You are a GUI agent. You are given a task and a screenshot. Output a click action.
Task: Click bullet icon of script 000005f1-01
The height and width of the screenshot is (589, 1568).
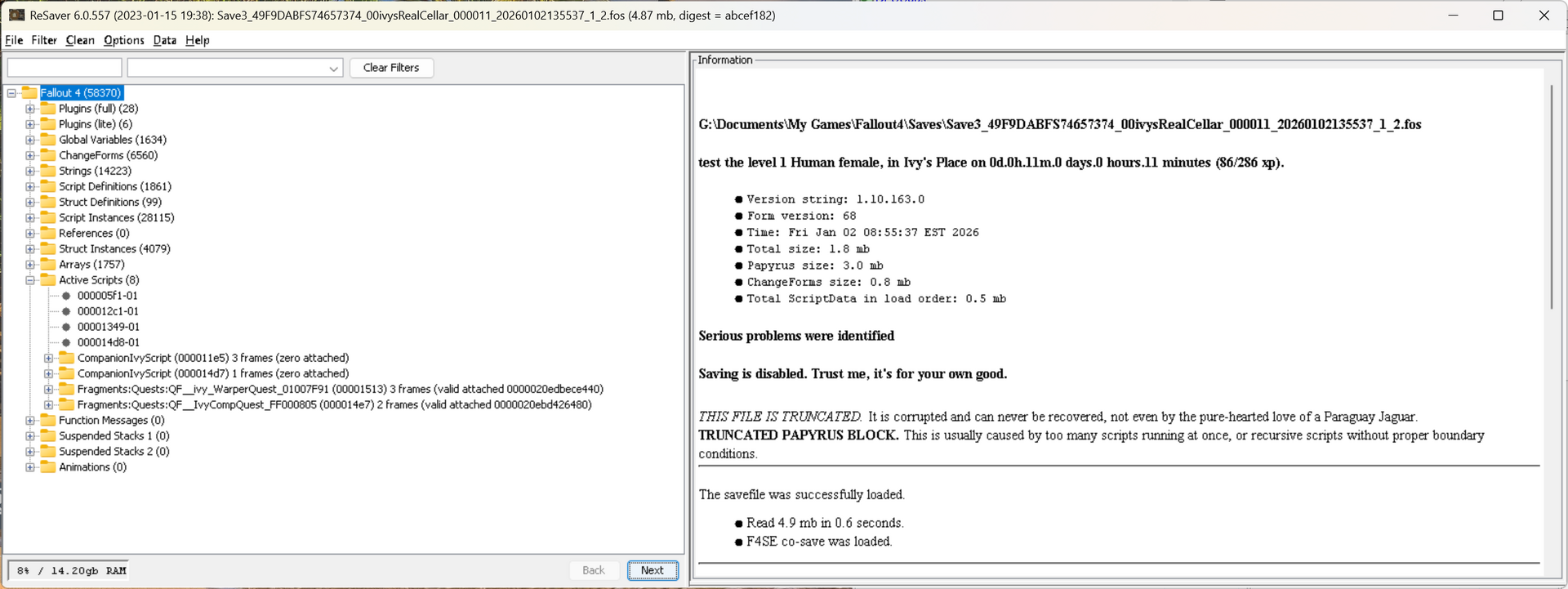[x=66, y=296]
